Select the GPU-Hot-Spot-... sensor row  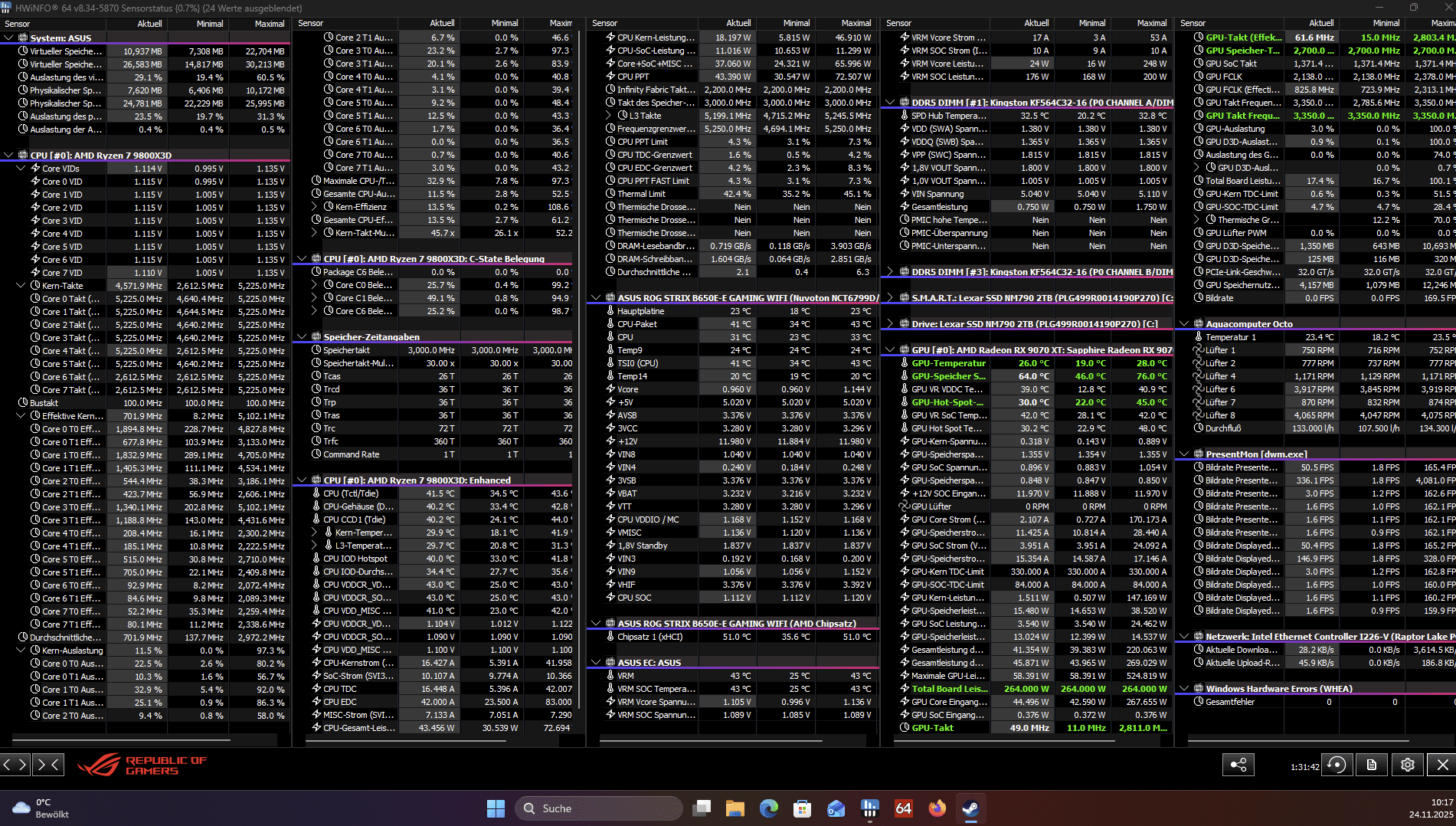[1033, 402]
